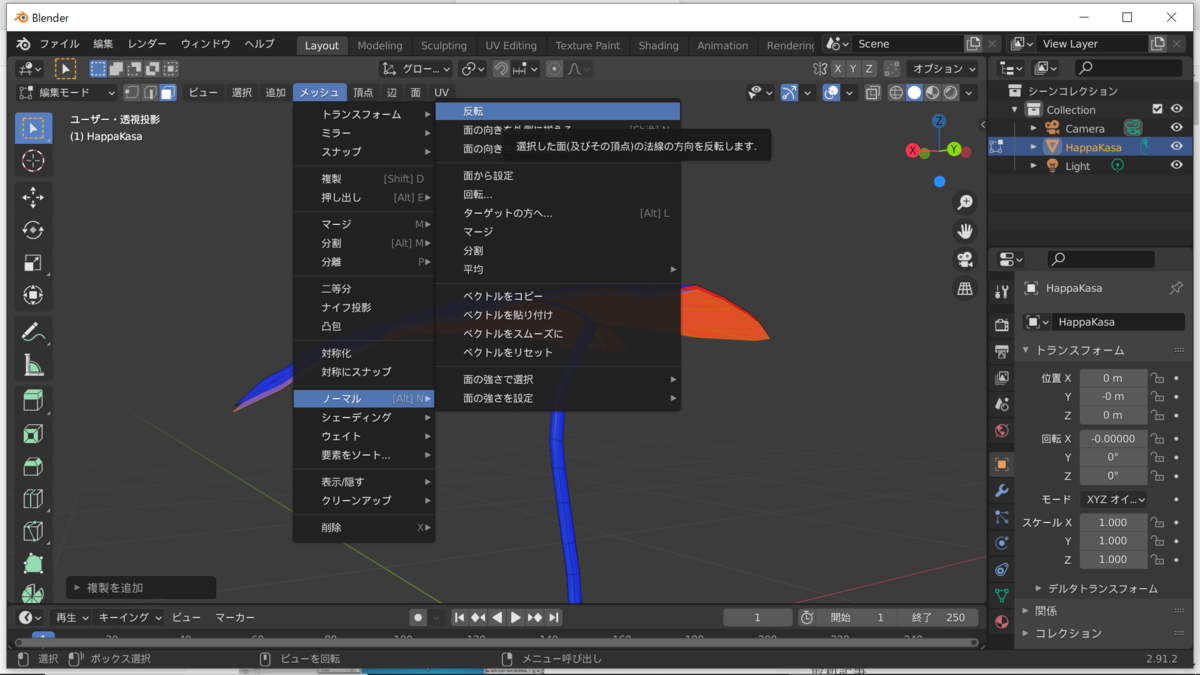Viewport: 1200px width, 675px height.
Task: Select the Knife tool
Action: point(33,531)
